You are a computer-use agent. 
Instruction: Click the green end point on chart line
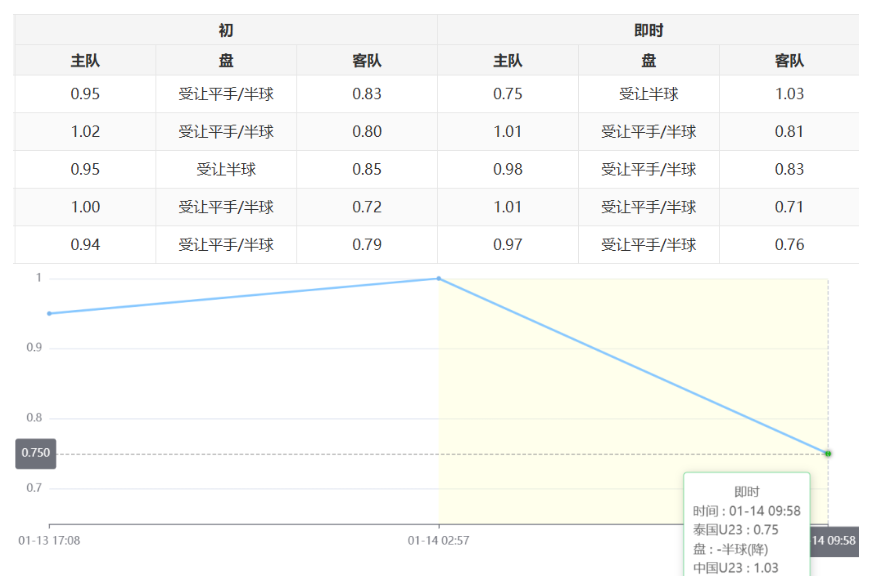click(x=828, y=454)
